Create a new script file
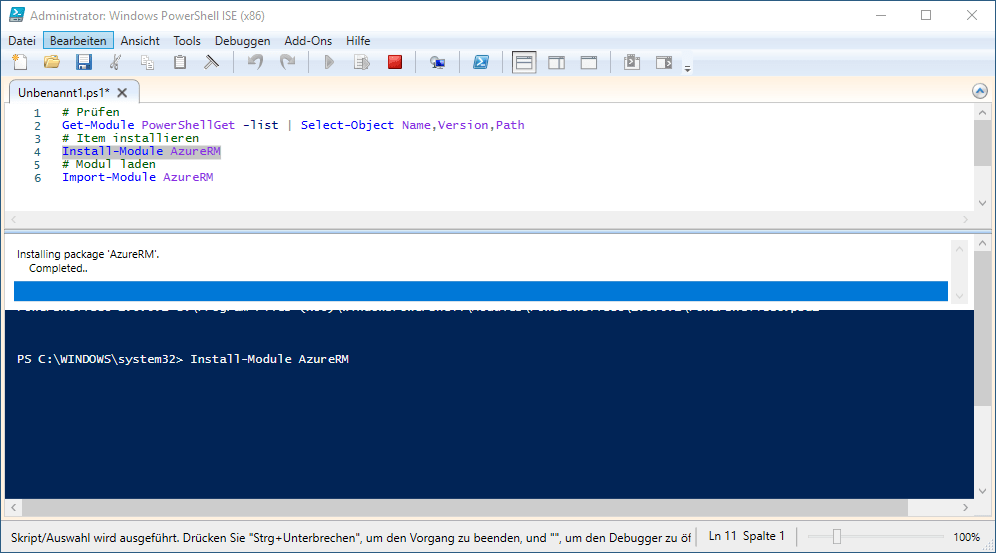This screenshot has width=996, height=553. [20, 62]
